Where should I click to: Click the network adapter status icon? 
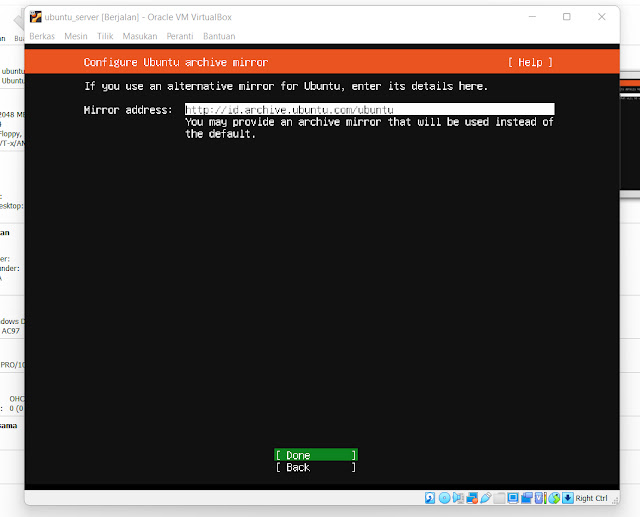(472, 498)
